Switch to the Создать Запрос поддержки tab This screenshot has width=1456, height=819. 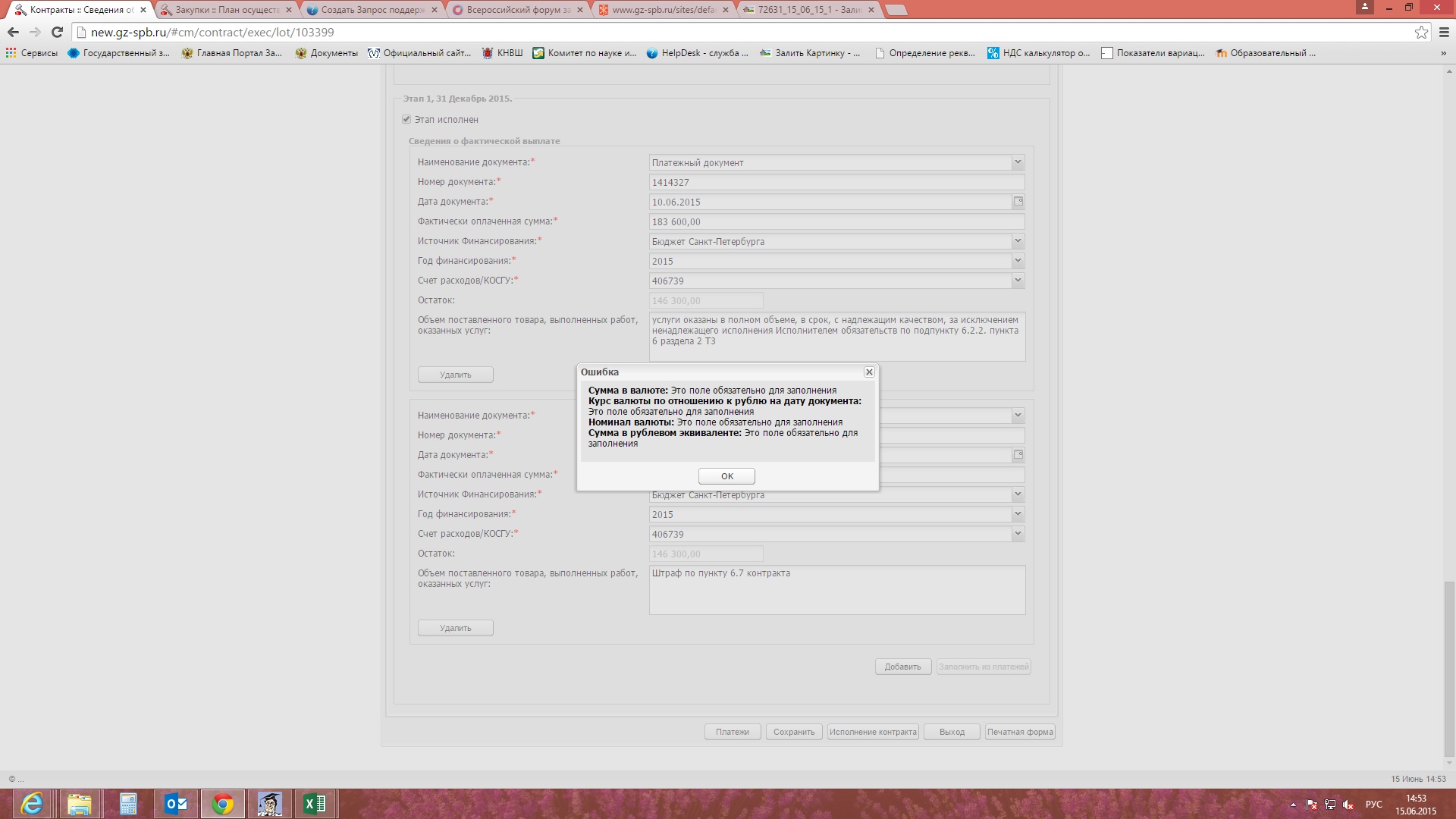371,10
